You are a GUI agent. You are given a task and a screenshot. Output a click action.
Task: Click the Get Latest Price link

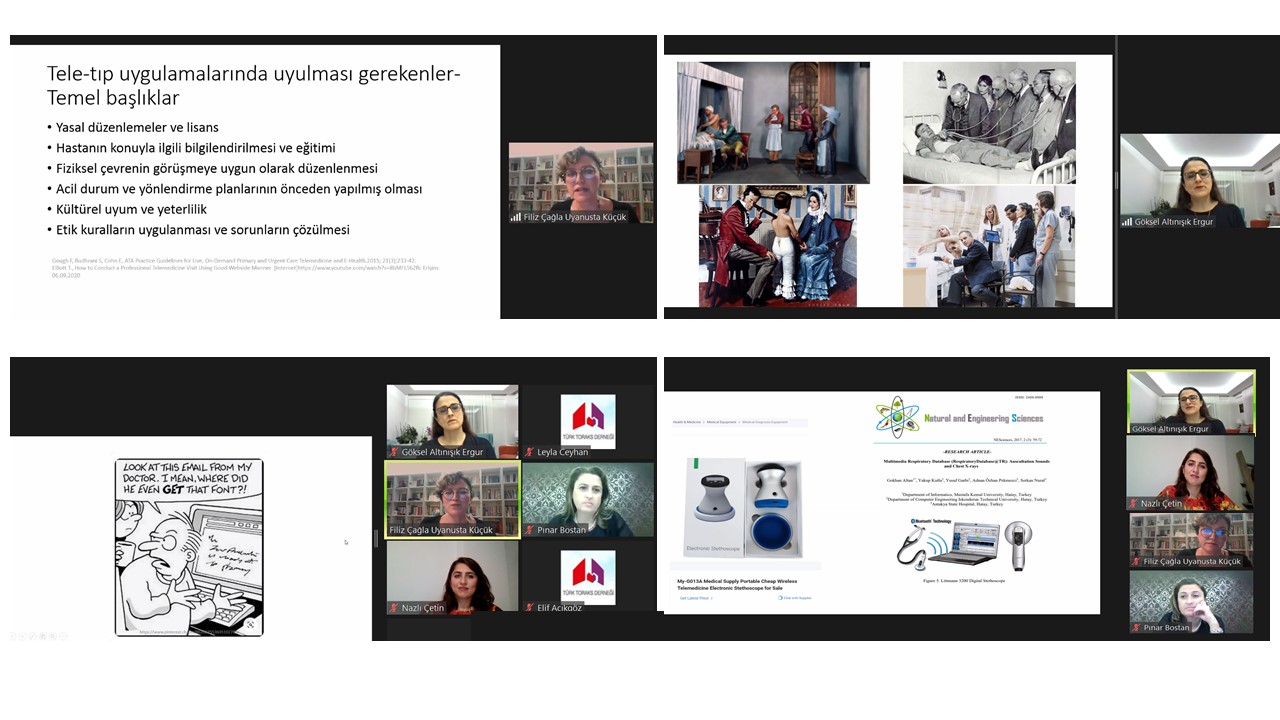[x=697, y=598]
